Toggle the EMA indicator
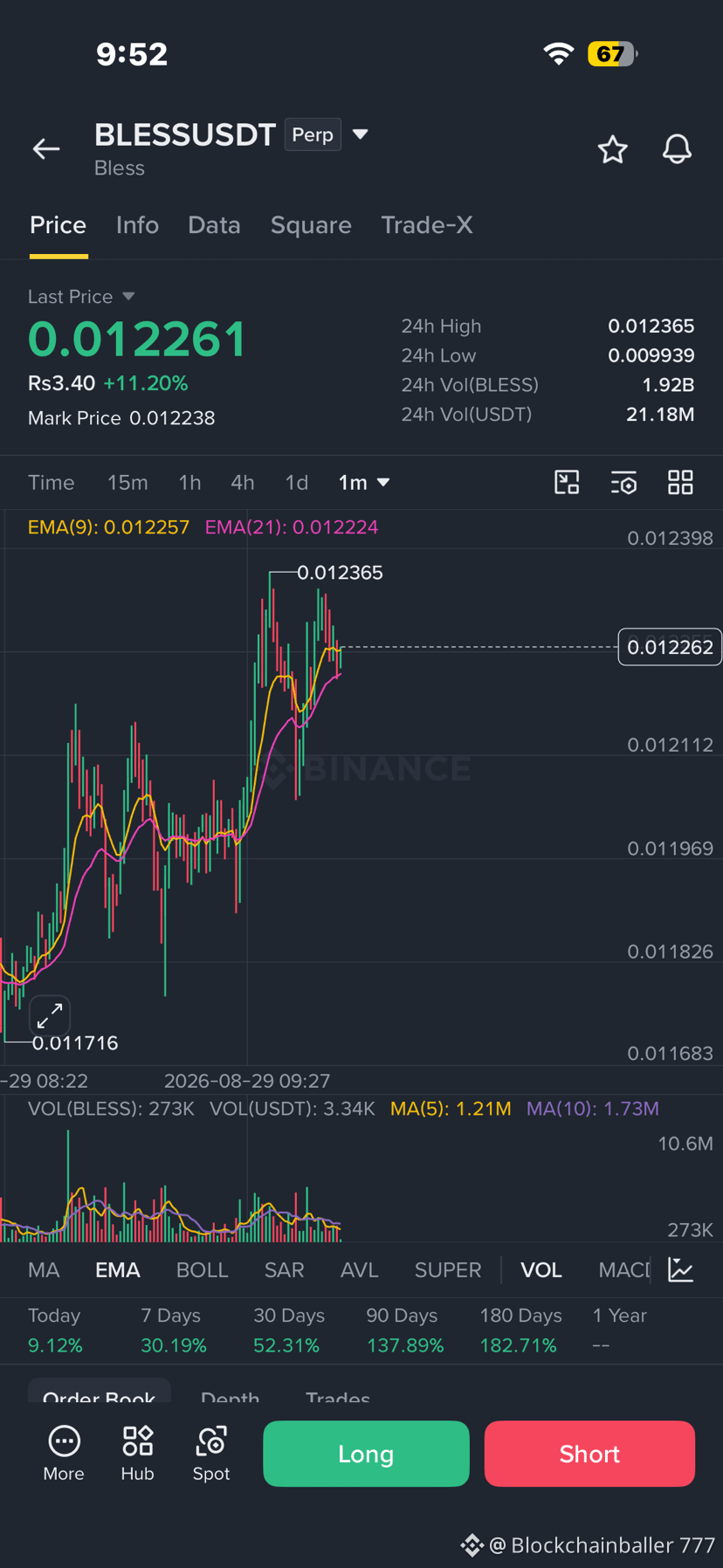723x1568 pixels. (x=118, y=1269)
